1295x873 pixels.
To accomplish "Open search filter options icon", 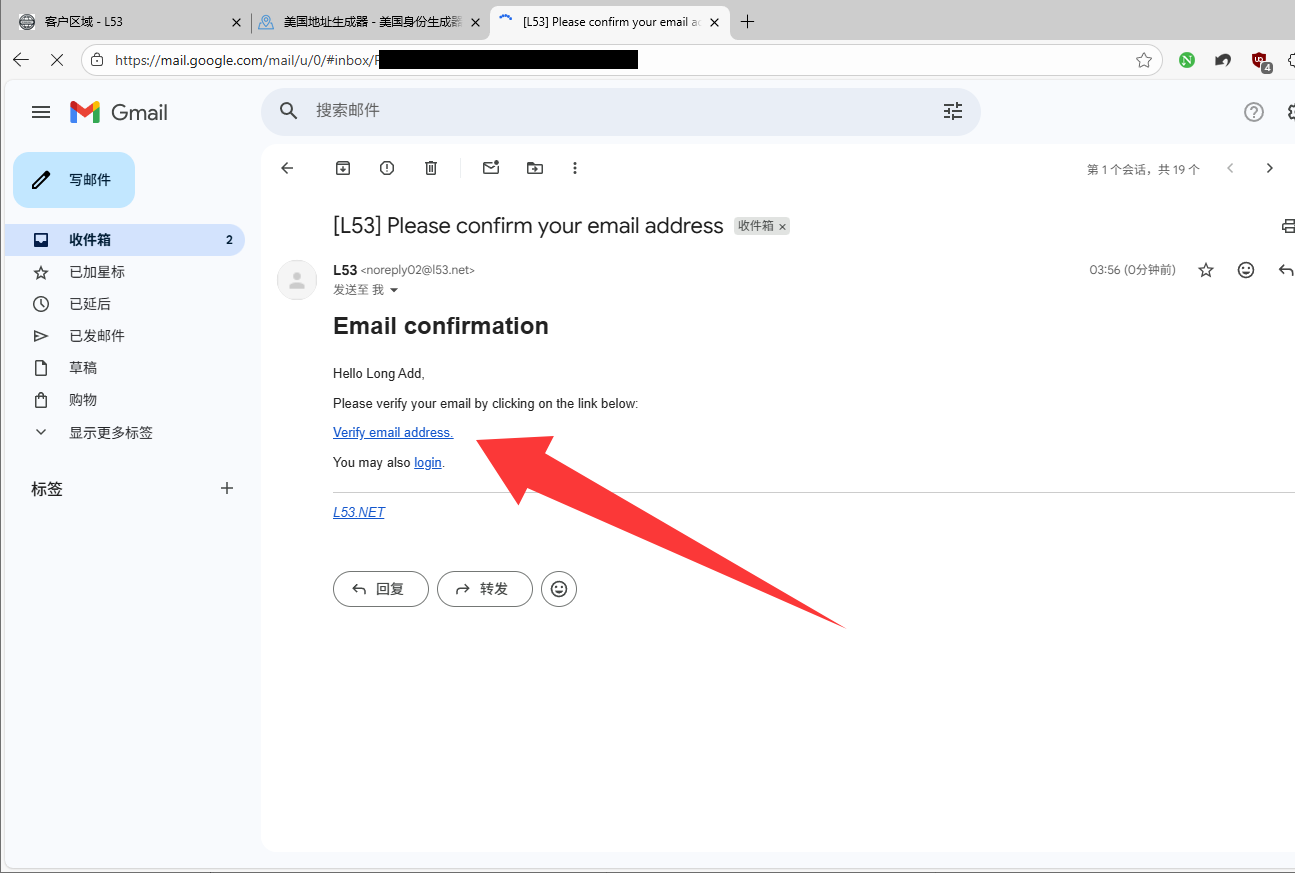I will (952, 111).
